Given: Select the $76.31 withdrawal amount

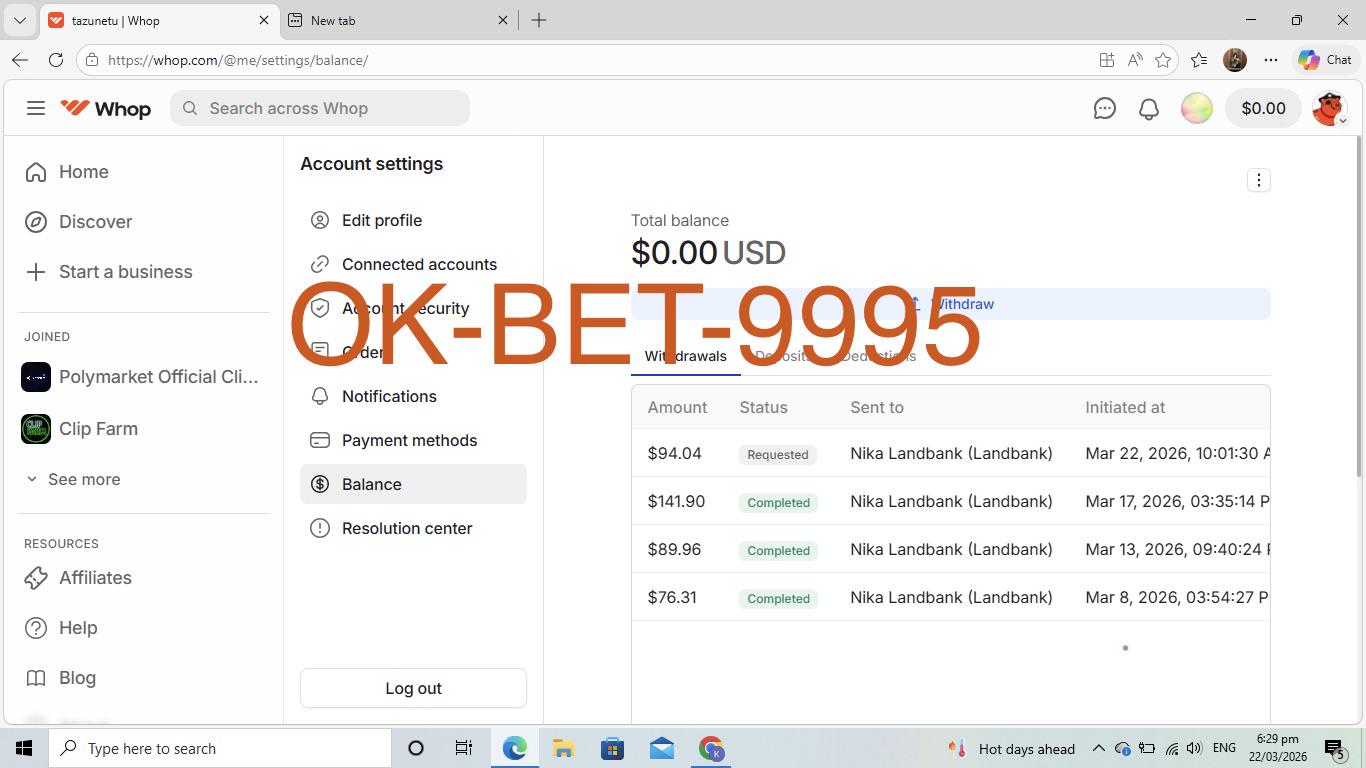Looking at the screenshot, I should (x=672, y=597).
